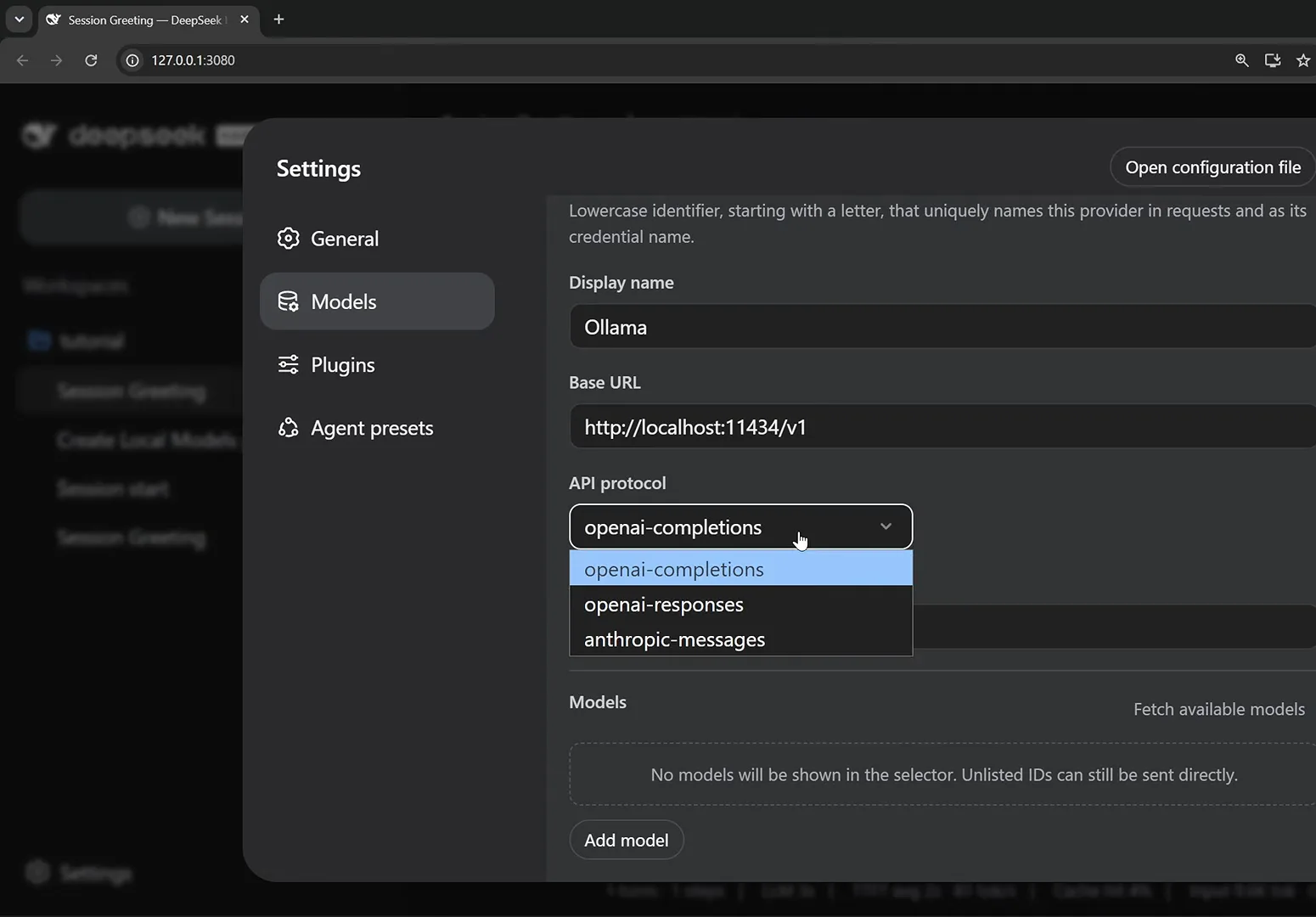1316x917 pixels.
Task: Click the Display name label
Action: tap(621, 283)
